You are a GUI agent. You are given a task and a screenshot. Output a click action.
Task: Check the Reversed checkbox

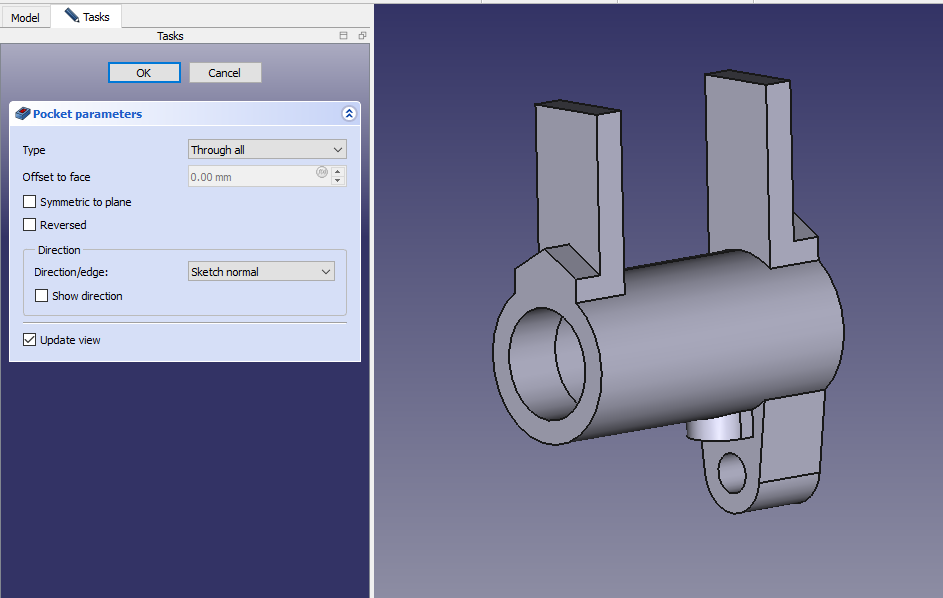30,225
